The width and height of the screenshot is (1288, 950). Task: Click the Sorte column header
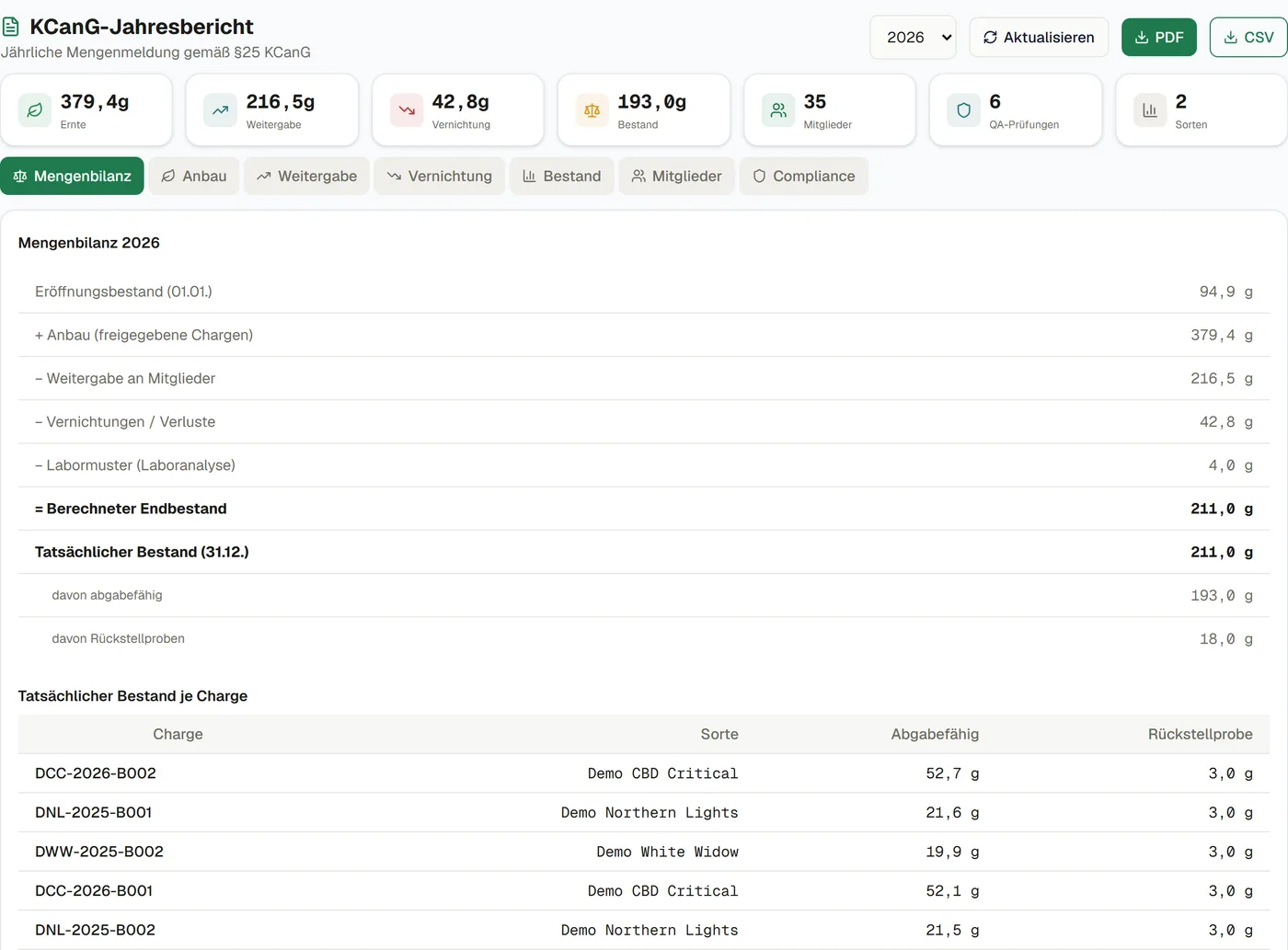coord(719,734)
